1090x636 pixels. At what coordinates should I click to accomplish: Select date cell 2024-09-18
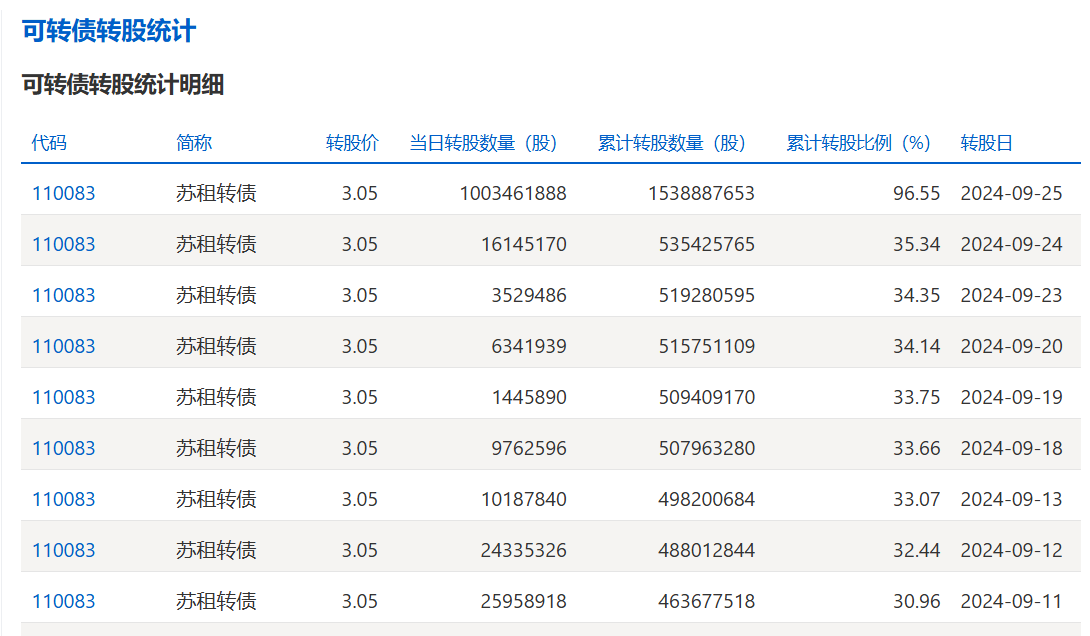coord(1011,448)
